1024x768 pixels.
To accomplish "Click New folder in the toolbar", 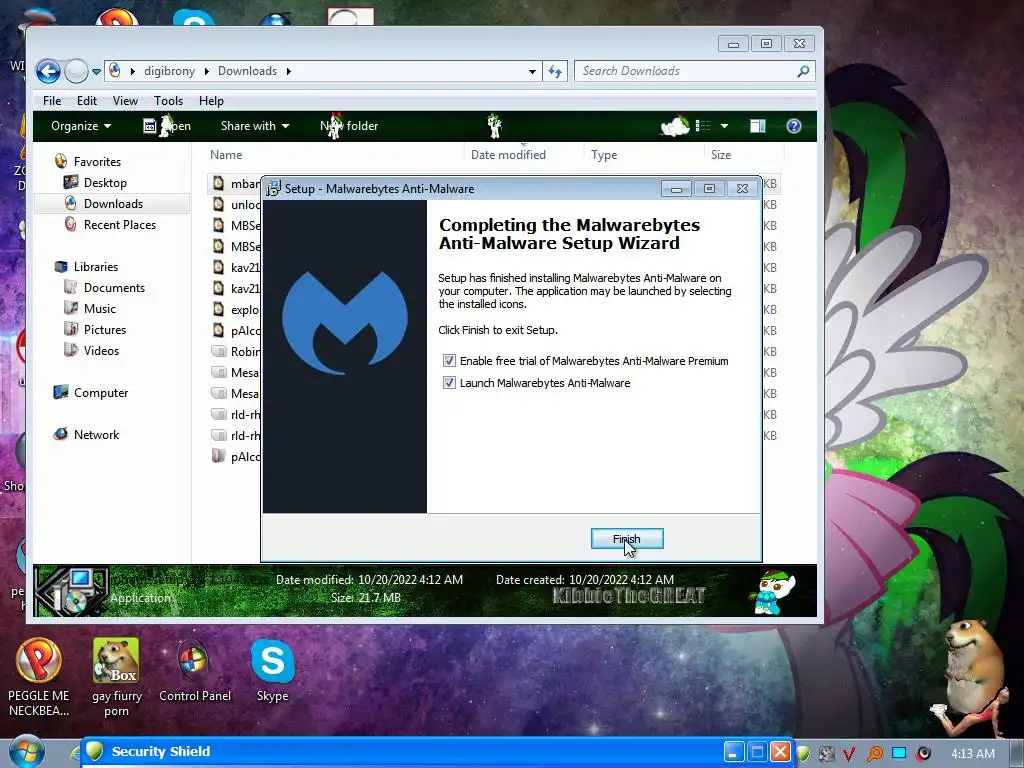I will 349,126.
